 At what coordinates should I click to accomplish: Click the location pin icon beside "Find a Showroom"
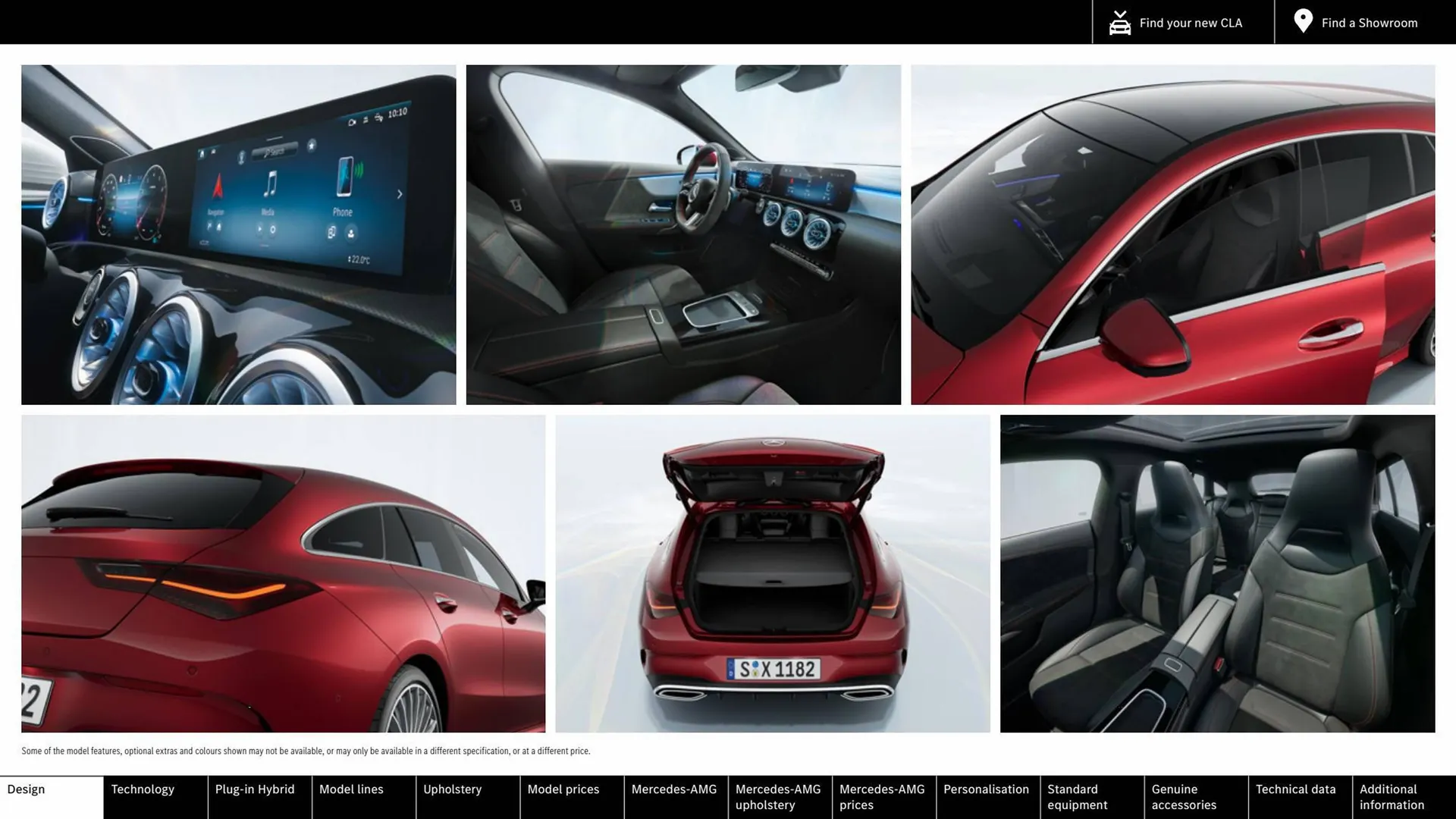tap(1303, 21)
